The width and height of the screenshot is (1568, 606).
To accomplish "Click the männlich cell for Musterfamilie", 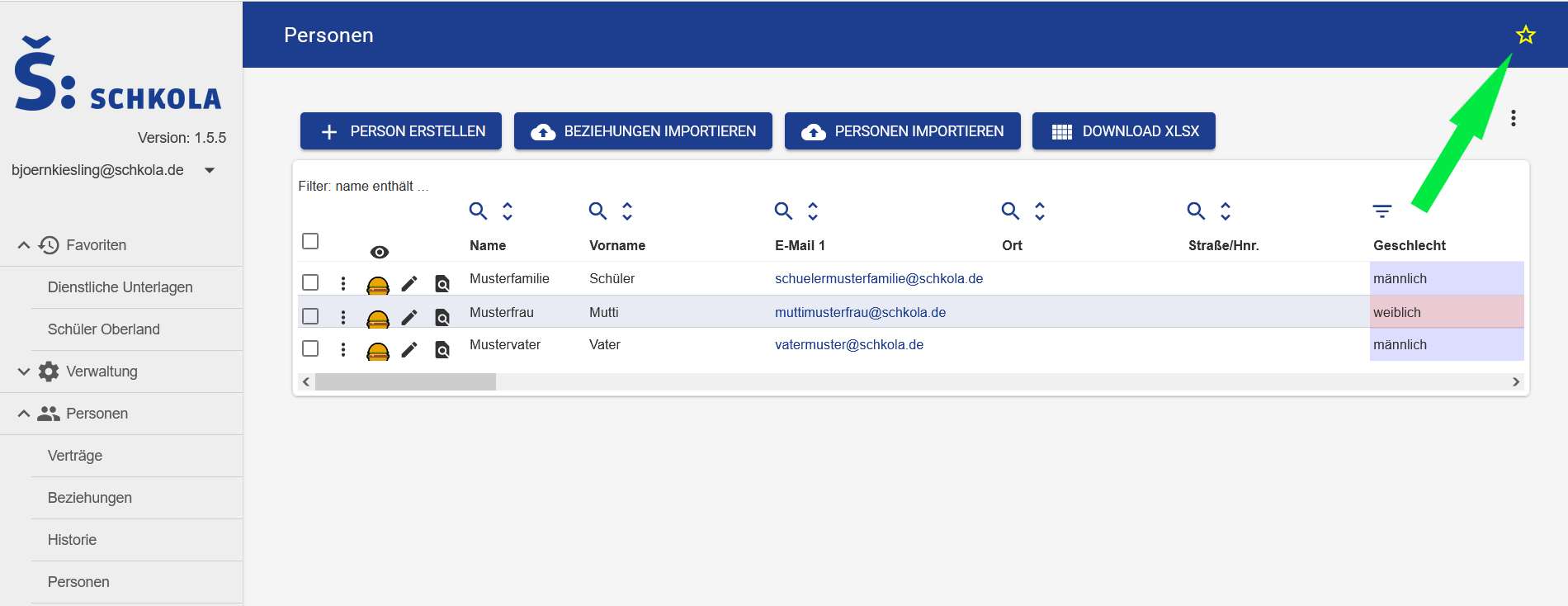I will coord(1447,279).
